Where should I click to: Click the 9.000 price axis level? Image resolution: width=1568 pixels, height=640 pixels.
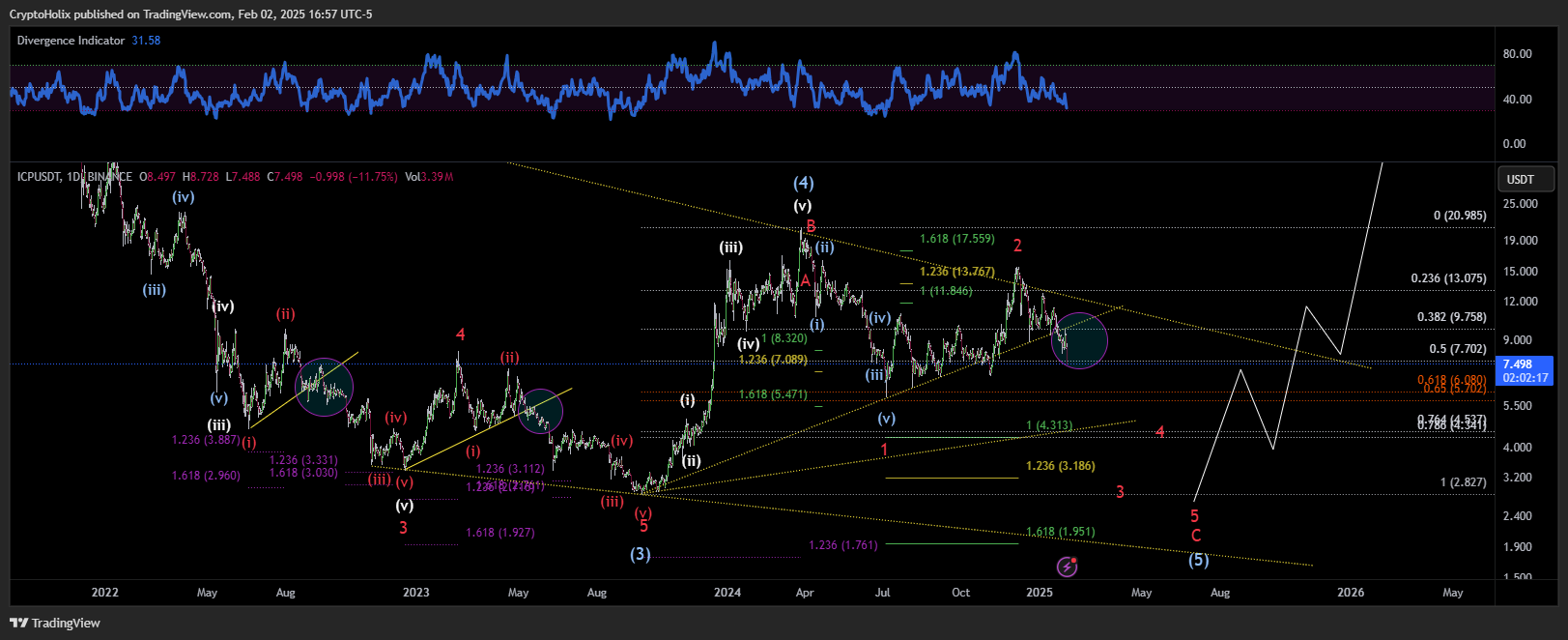tap(1518, 340)
